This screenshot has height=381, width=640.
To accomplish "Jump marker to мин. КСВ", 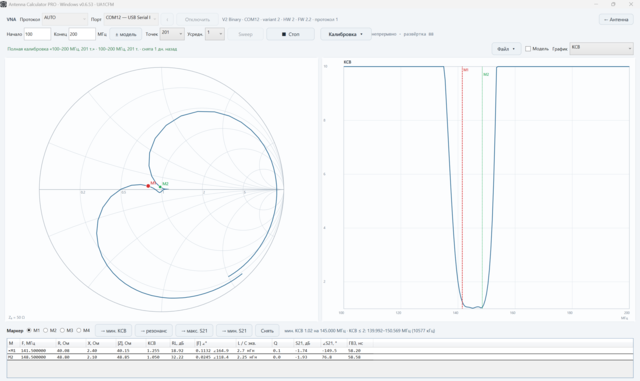I will click(x=113, y=330).
